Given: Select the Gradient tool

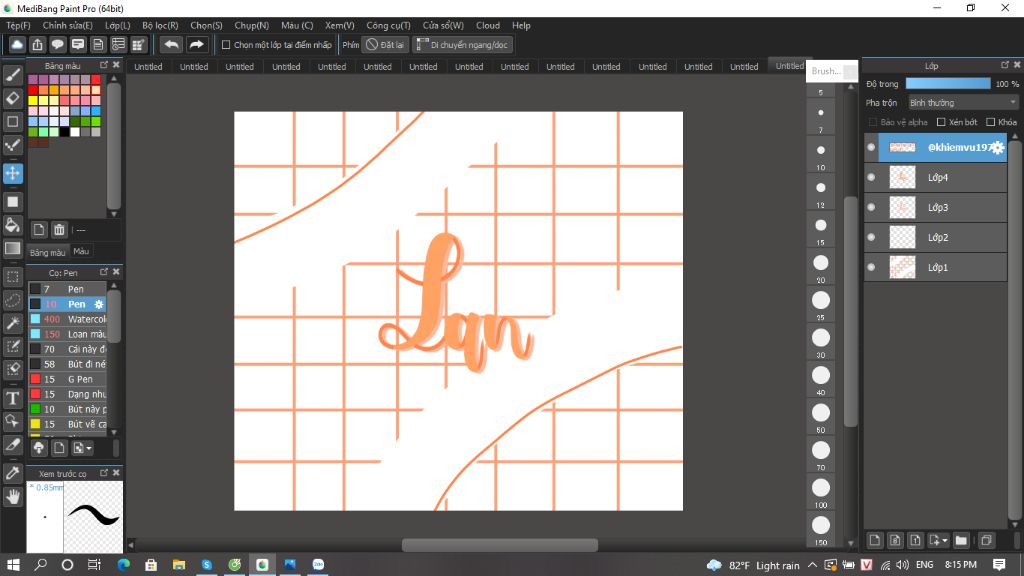Looking at the screenshot, I should pyautogui.click(x=12, y=249).
